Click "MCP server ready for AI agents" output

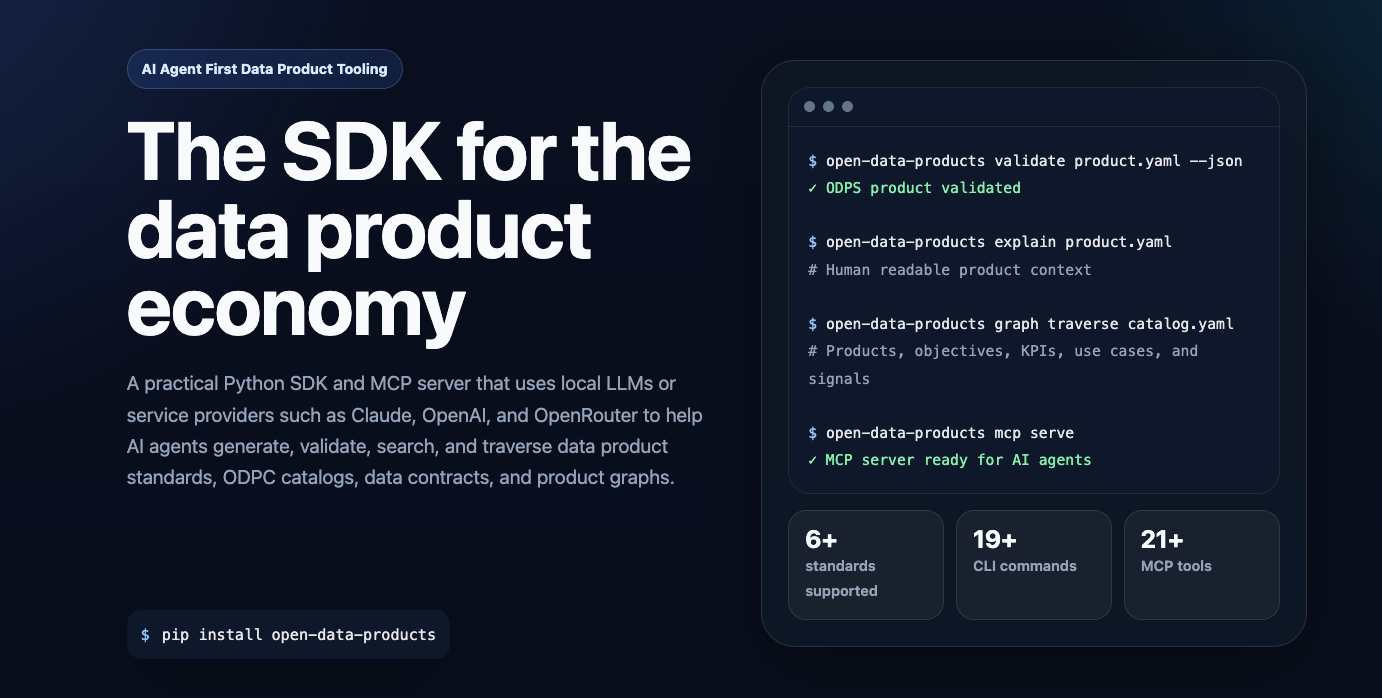949,460
